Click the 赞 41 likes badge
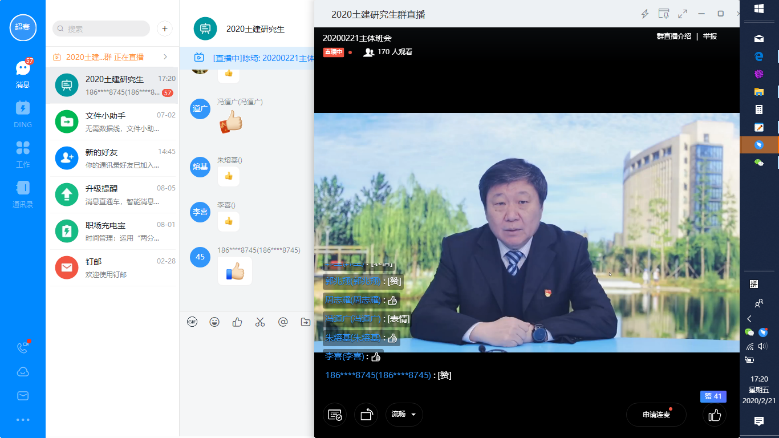This screenshot has width=779, height=438. pyautogui.click(x=713, y=396)
